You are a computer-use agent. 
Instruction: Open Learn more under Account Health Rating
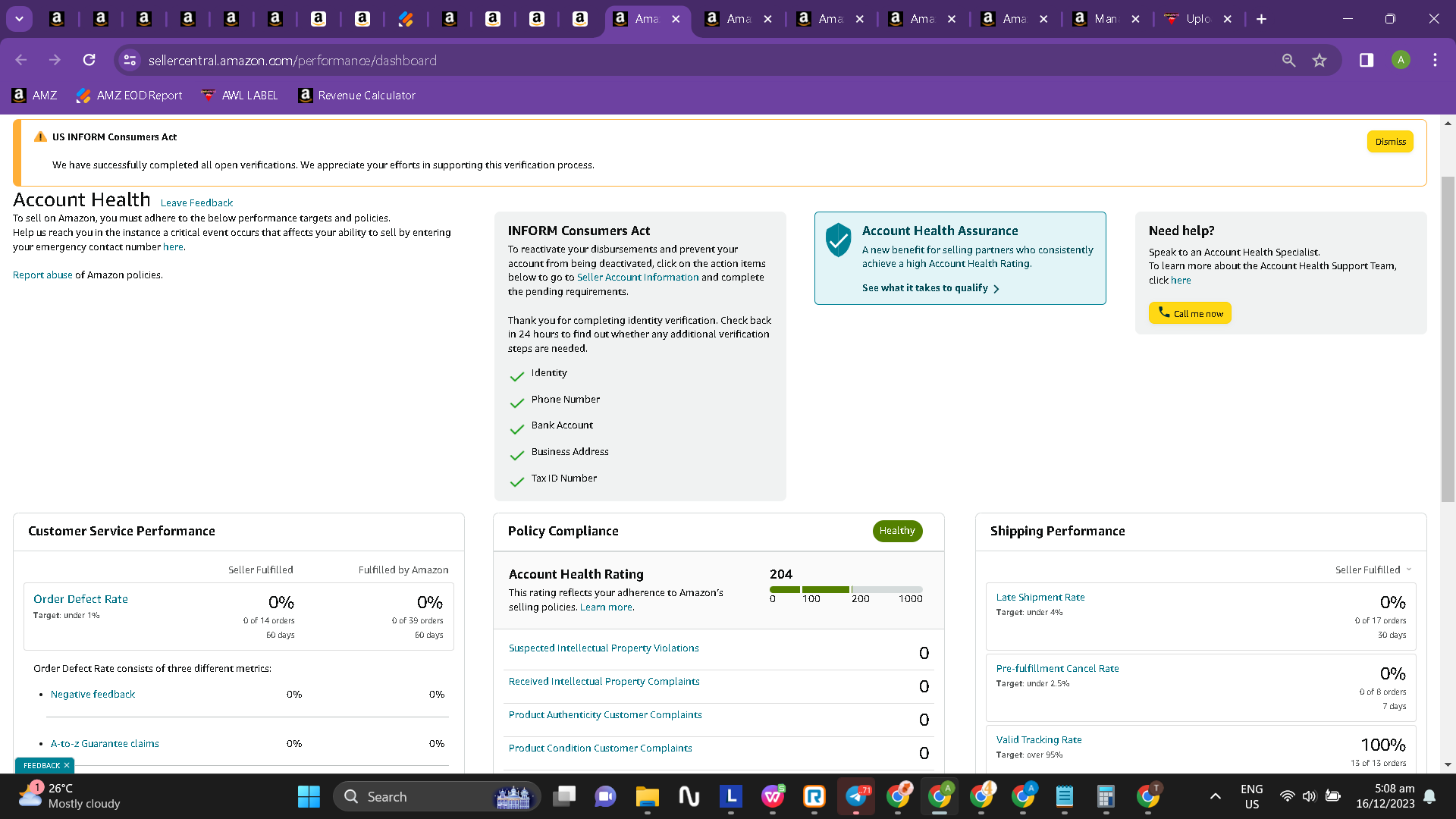click(606, 607)
